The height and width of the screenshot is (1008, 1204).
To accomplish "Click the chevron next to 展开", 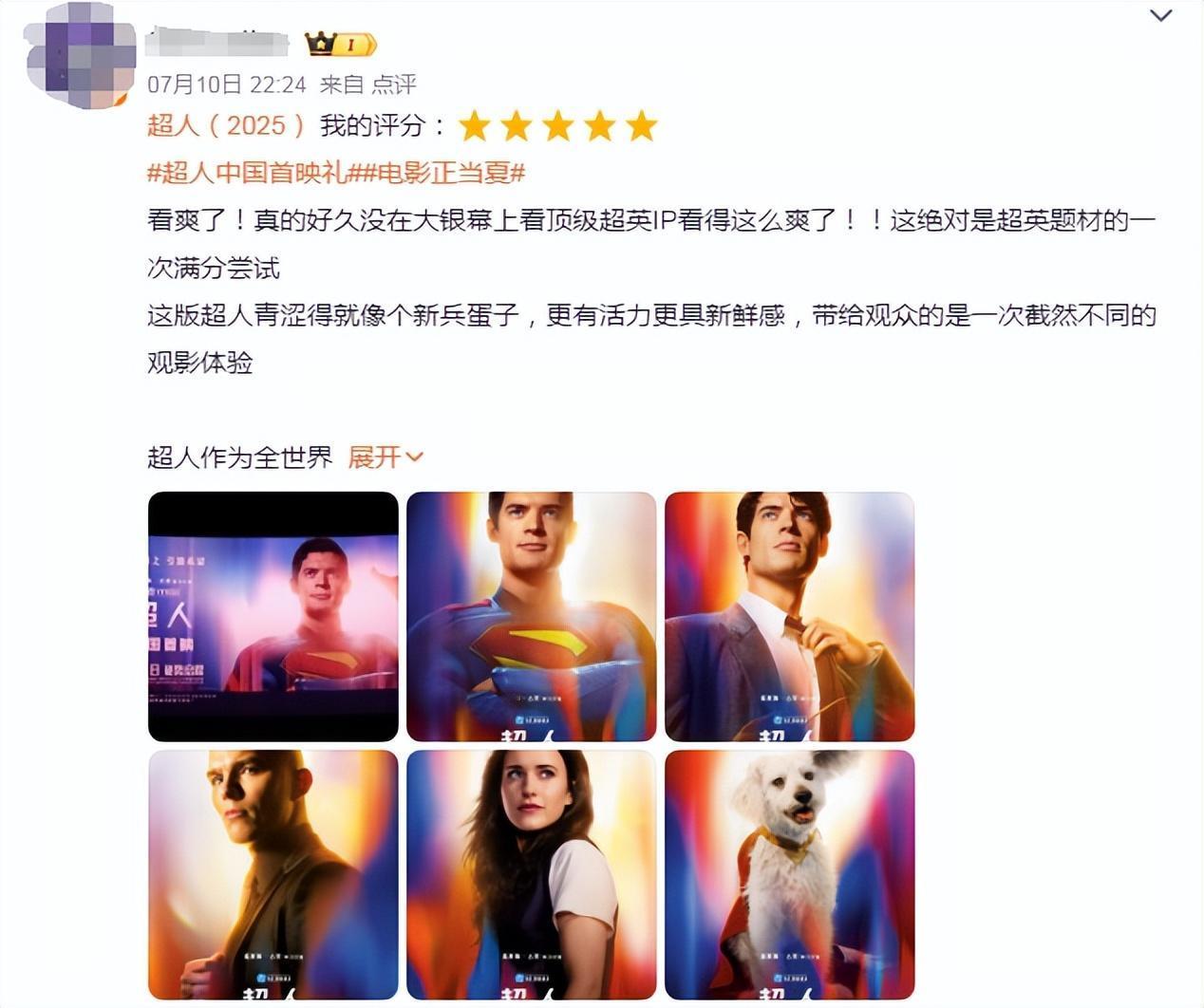I will pos(414,457).
